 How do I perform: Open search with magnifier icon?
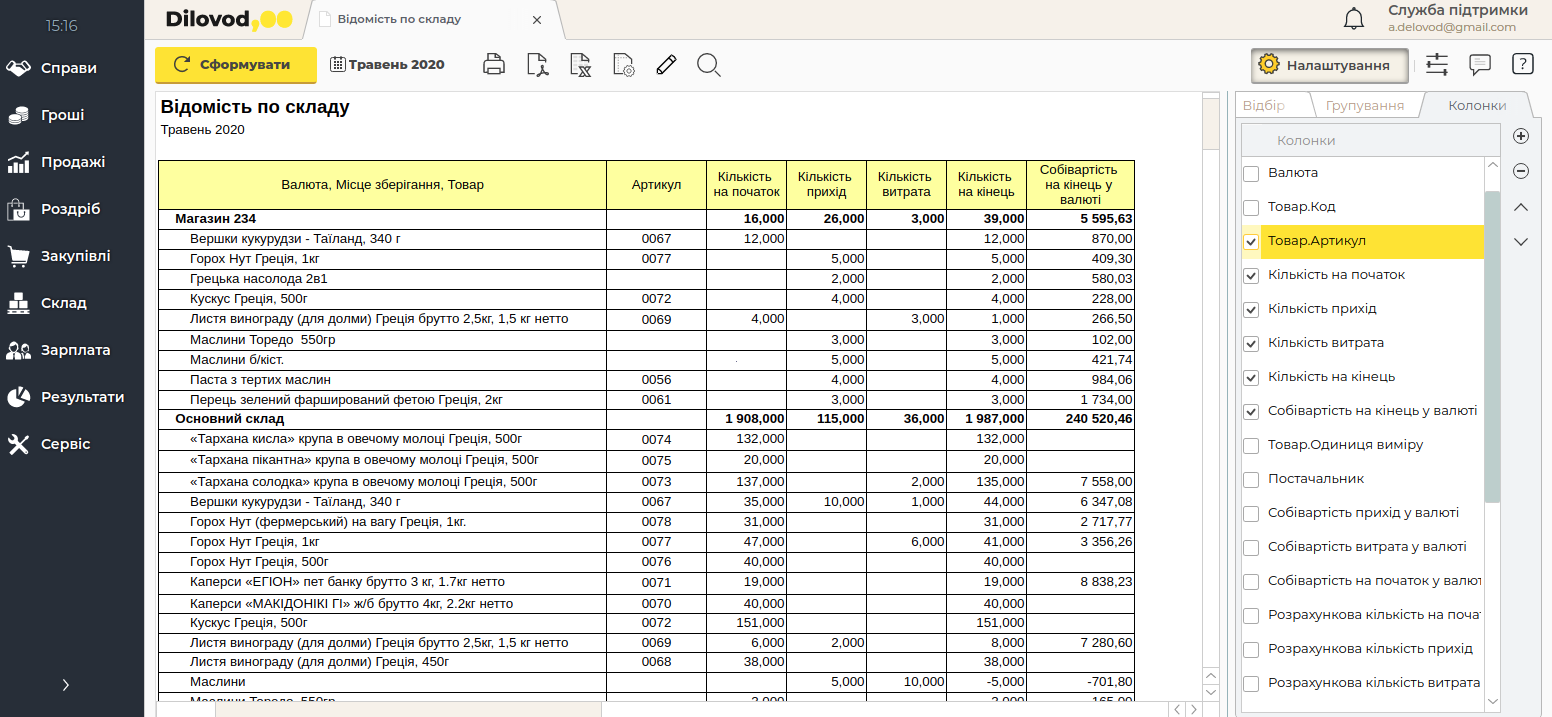coord(709,65)
